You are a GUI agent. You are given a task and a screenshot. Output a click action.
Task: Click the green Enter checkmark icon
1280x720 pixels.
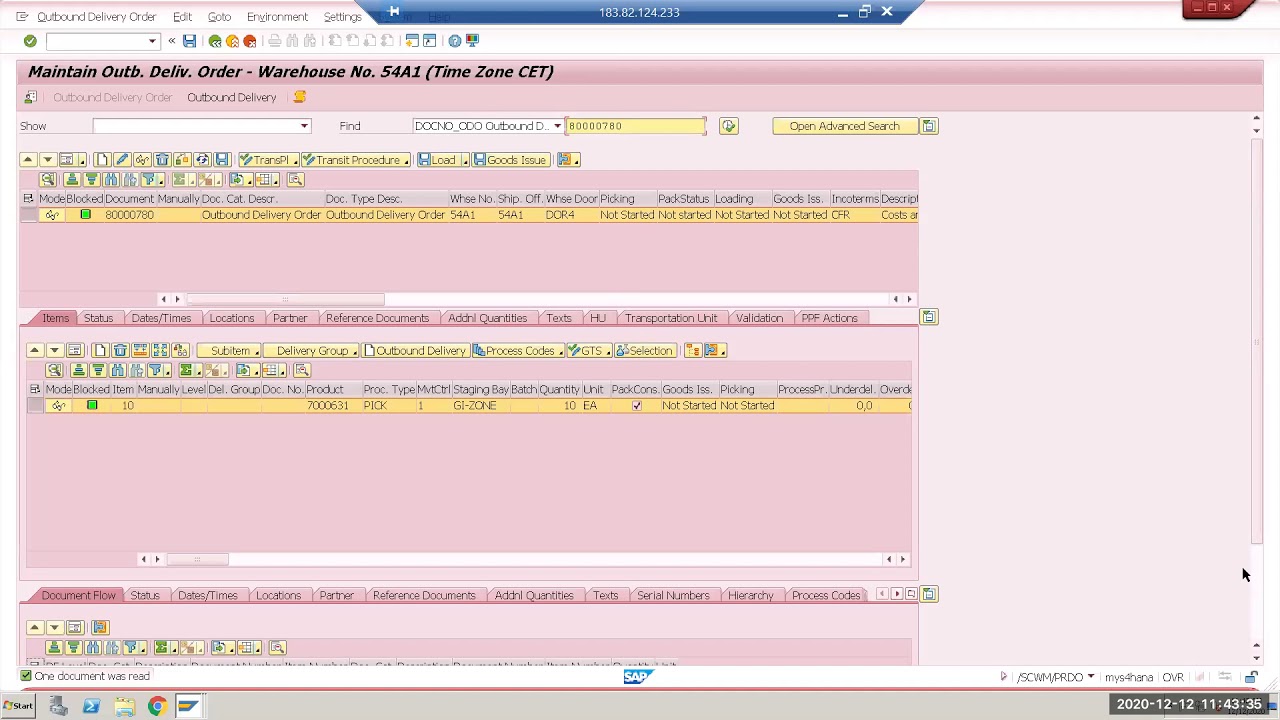pos(30,41)
